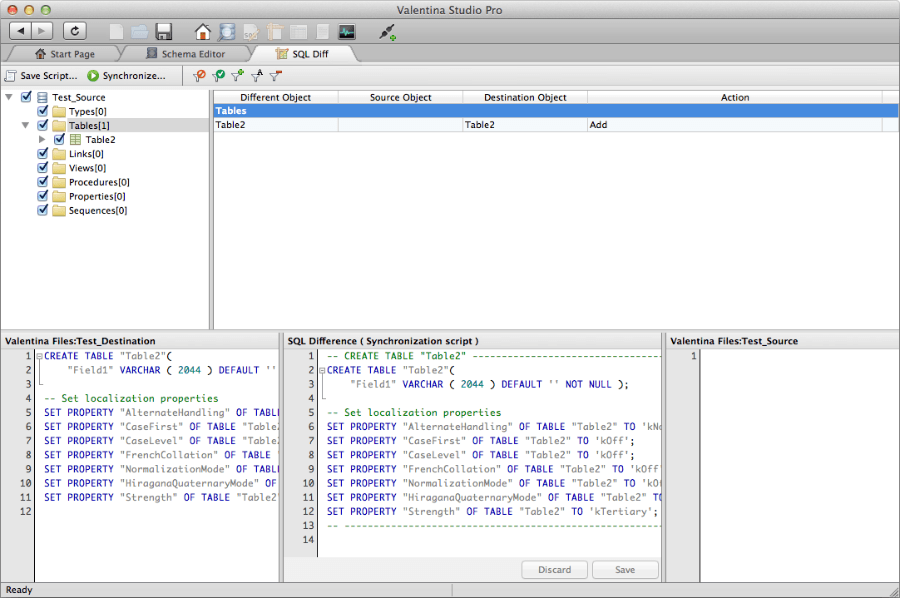Click the Synchronize... button

click(126, 76)
